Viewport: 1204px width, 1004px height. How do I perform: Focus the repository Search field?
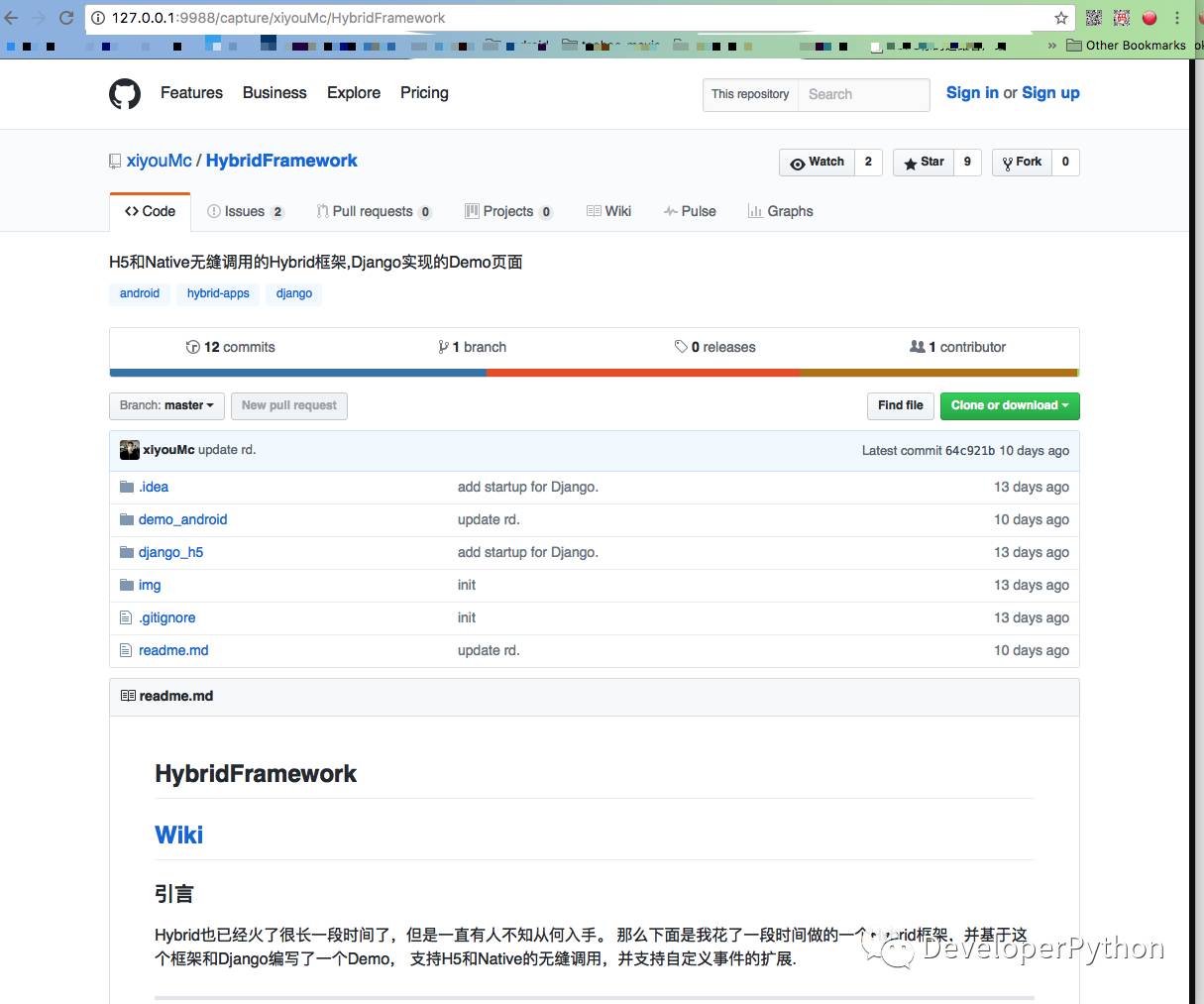[864, 94]
